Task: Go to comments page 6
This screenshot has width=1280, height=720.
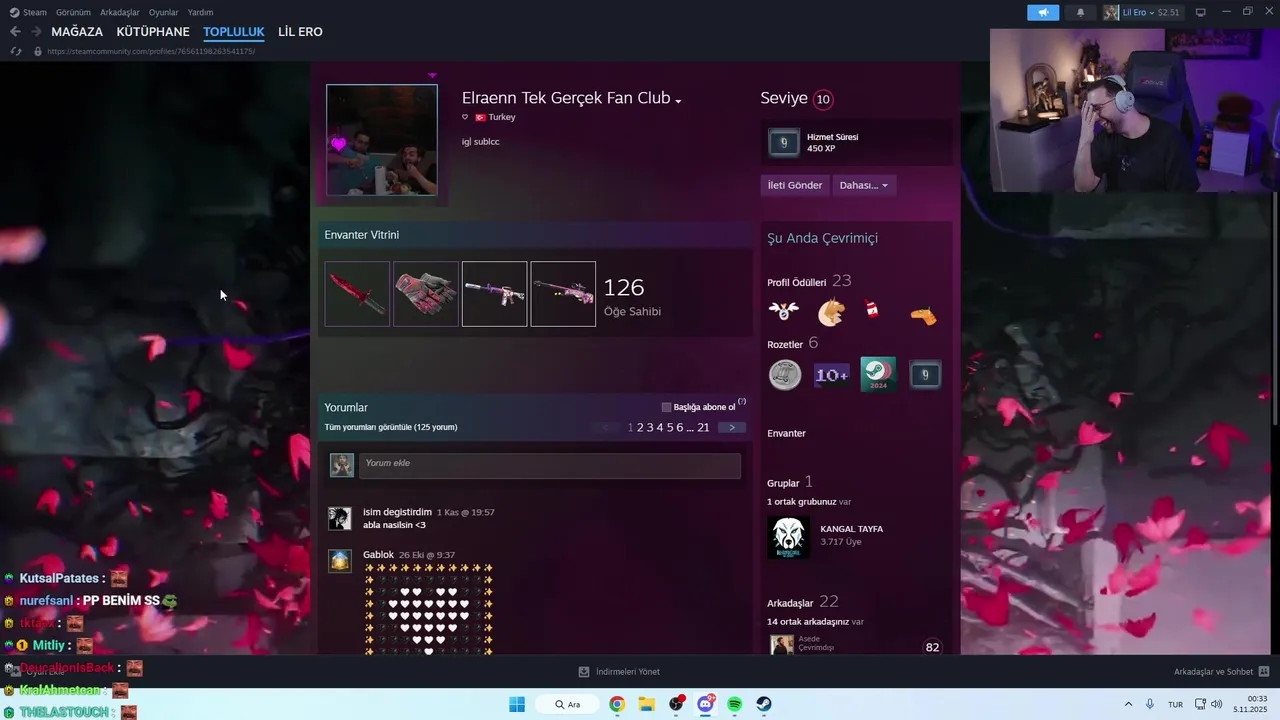Action: [680, 428]
